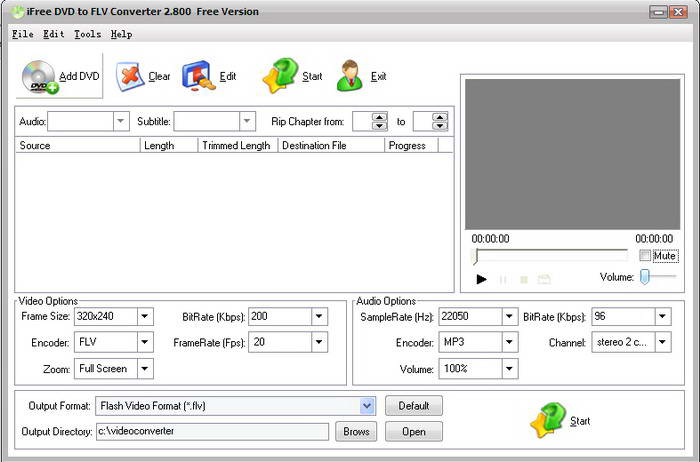This screenshot has height=462, width=700.
Task: Click the Default button
Action: 414,406
